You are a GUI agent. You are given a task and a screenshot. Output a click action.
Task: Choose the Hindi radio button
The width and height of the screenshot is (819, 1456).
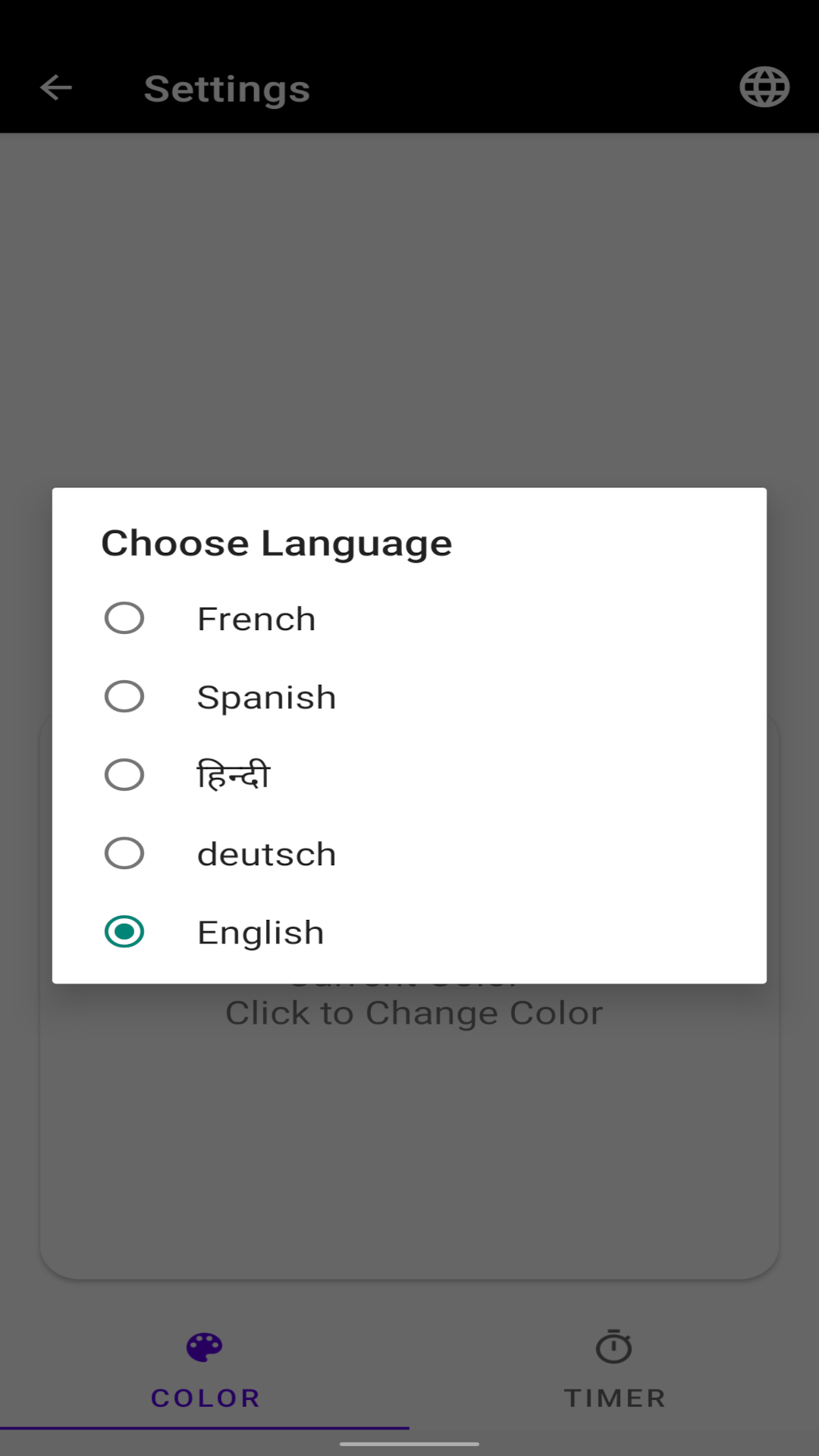click(124, 775)
